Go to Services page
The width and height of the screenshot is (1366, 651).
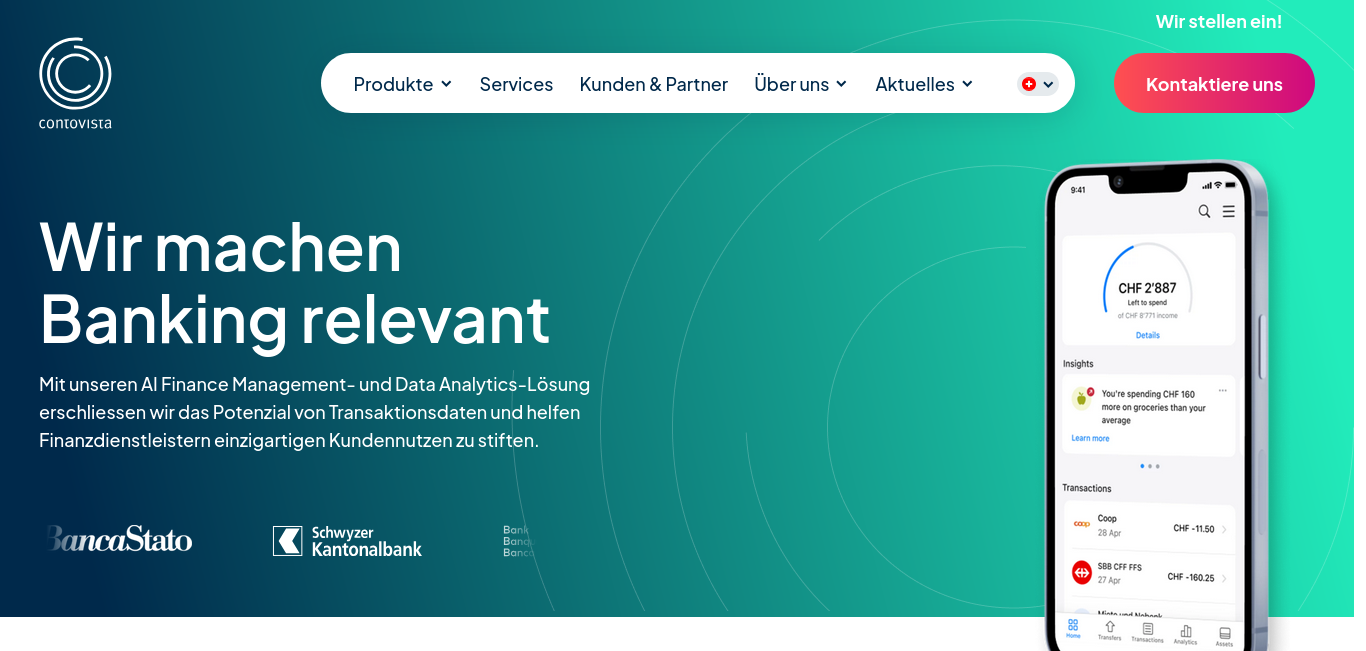(516, 84)
